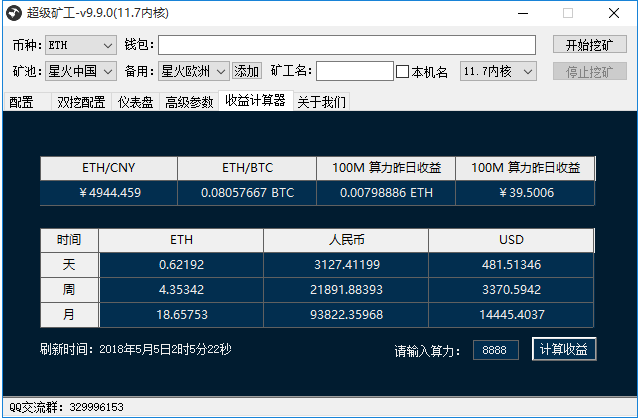Viewport: 640px width, 420px height.
Task: Click the 0.00798886 ETH cell
Action: 386,193
